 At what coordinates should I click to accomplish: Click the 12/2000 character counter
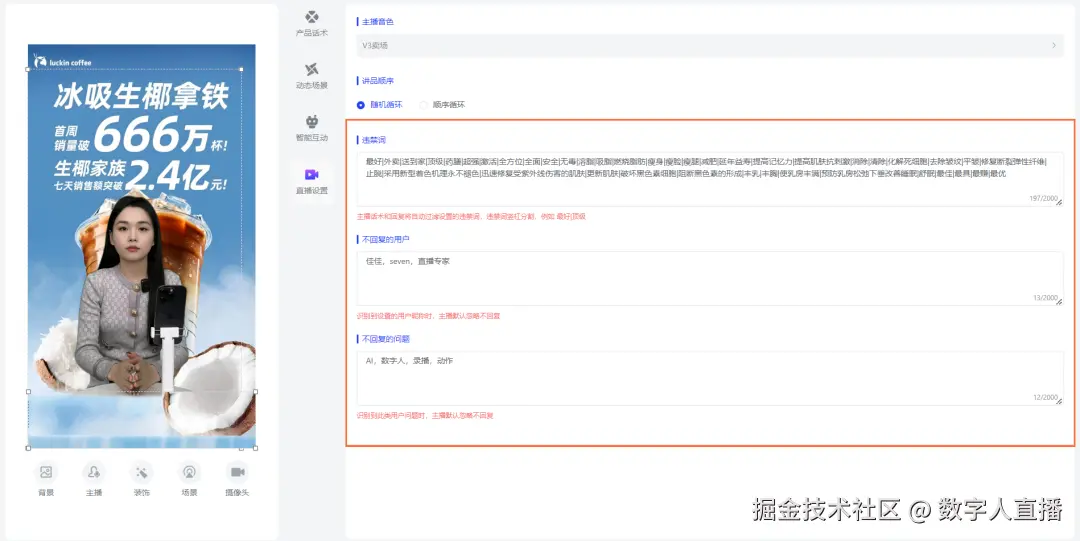click(1045, 398)
